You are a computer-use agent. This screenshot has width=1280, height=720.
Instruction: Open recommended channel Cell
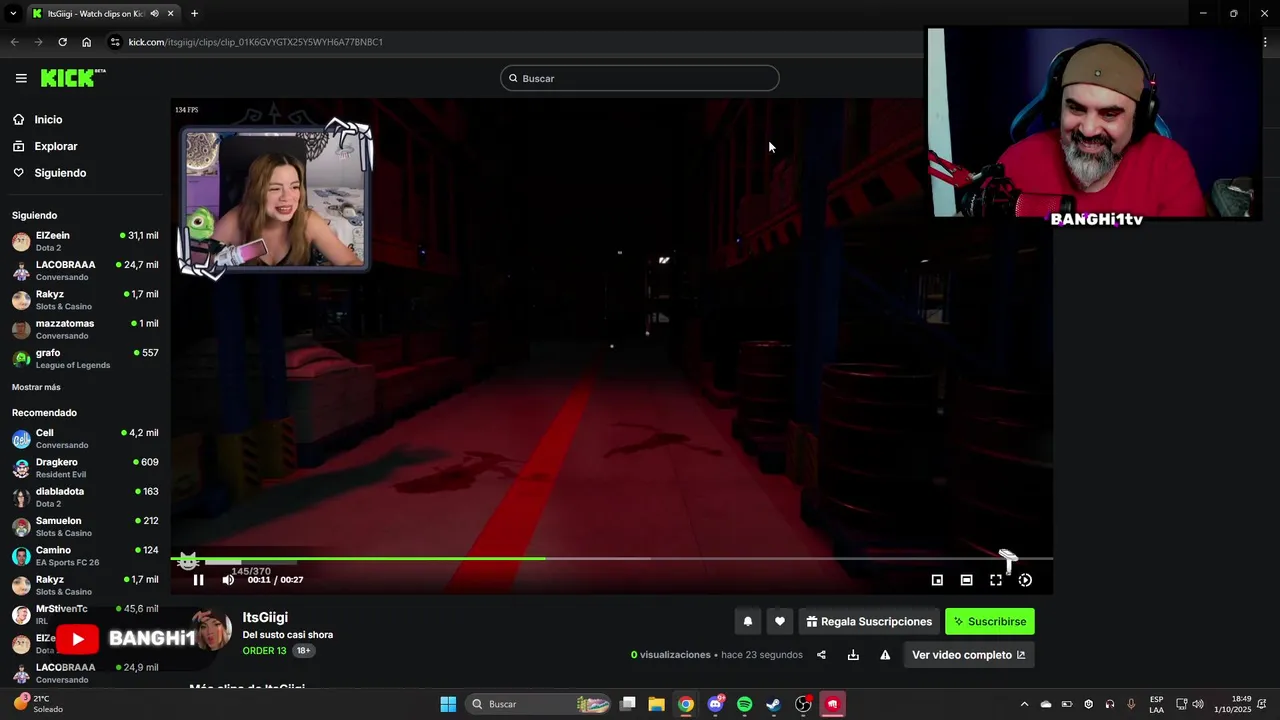(84, 438)
